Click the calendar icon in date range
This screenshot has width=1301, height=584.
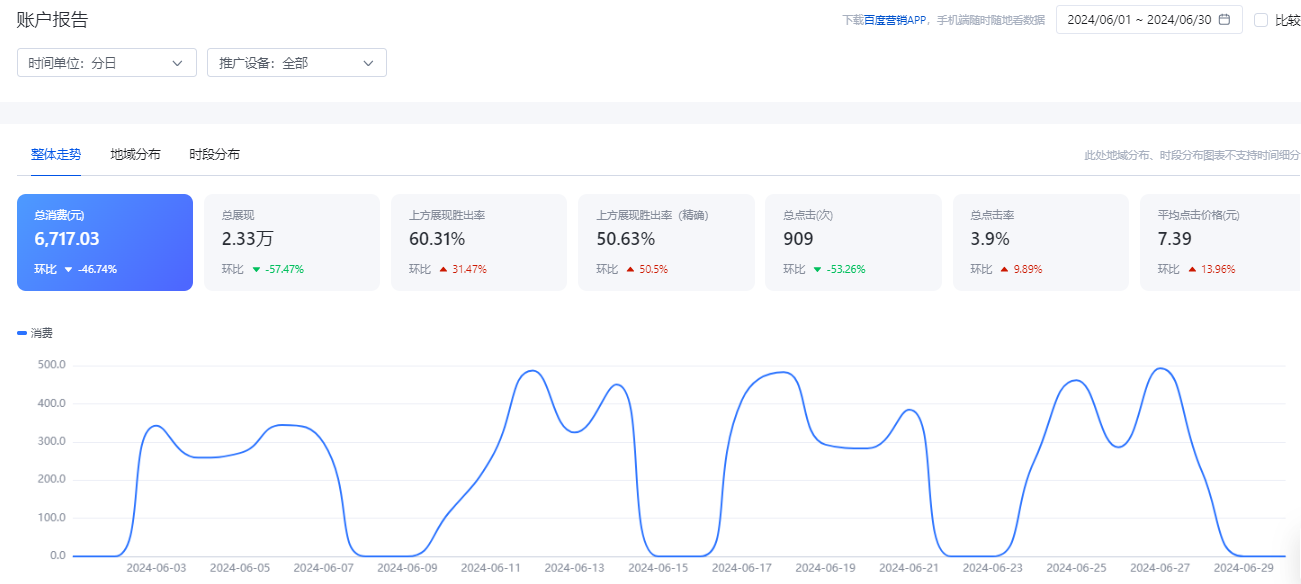coord(1224,20)
